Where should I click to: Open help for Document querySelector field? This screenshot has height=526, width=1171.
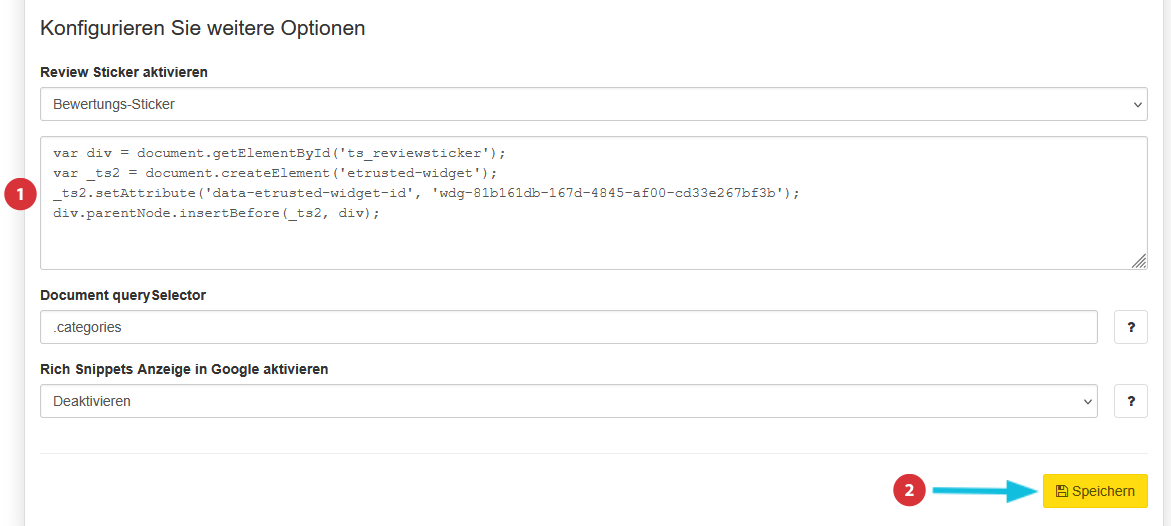[x=1131, y=327]
